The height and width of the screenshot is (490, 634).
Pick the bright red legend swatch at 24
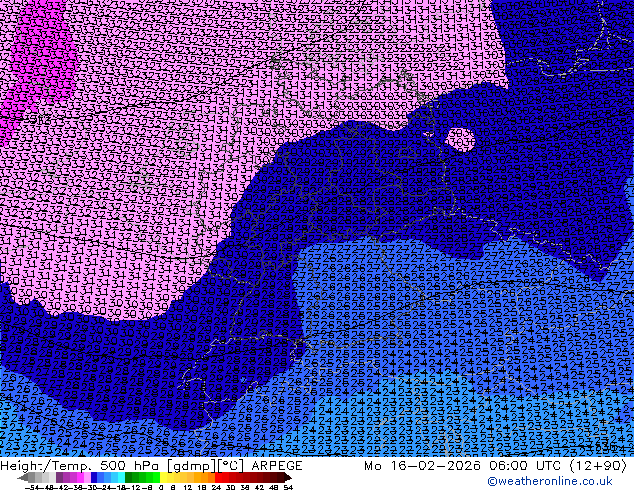218,477
